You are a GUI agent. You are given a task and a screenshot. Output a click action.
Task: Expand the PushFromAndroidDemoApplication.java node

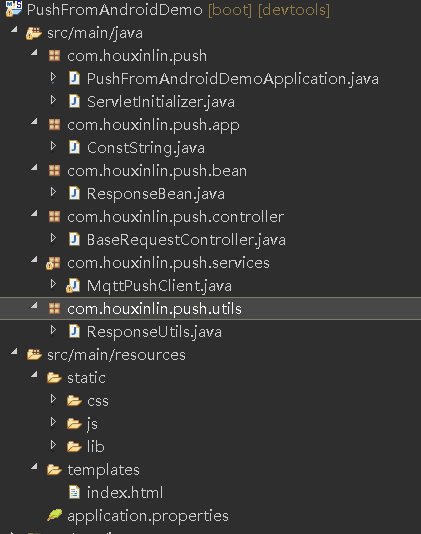(x=53, y=78)
